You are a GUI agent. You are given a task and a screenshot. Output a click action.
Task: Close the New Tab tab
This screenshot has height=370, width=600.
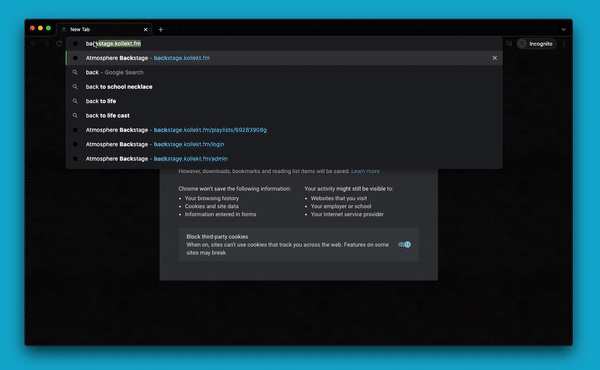click(145, 29)
